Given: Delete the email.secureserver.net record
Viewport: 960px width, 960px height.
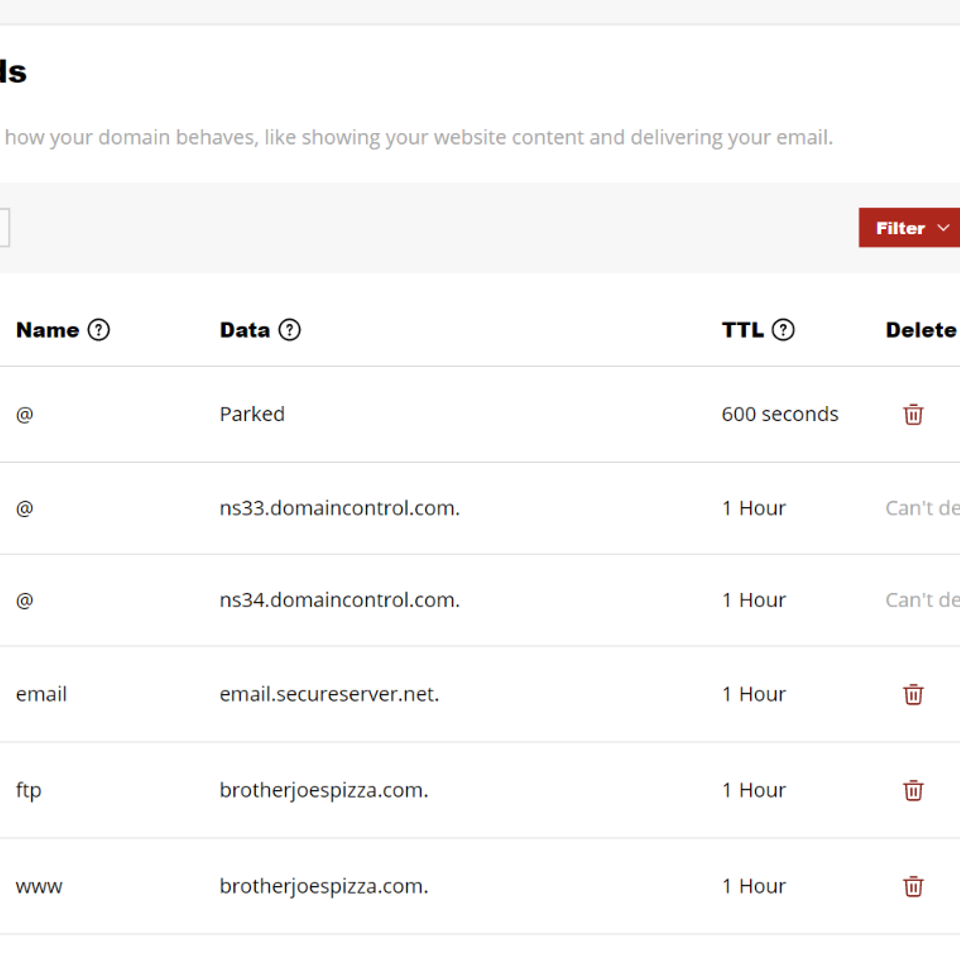Looking at the screenshot, I should tap(913, 694).
